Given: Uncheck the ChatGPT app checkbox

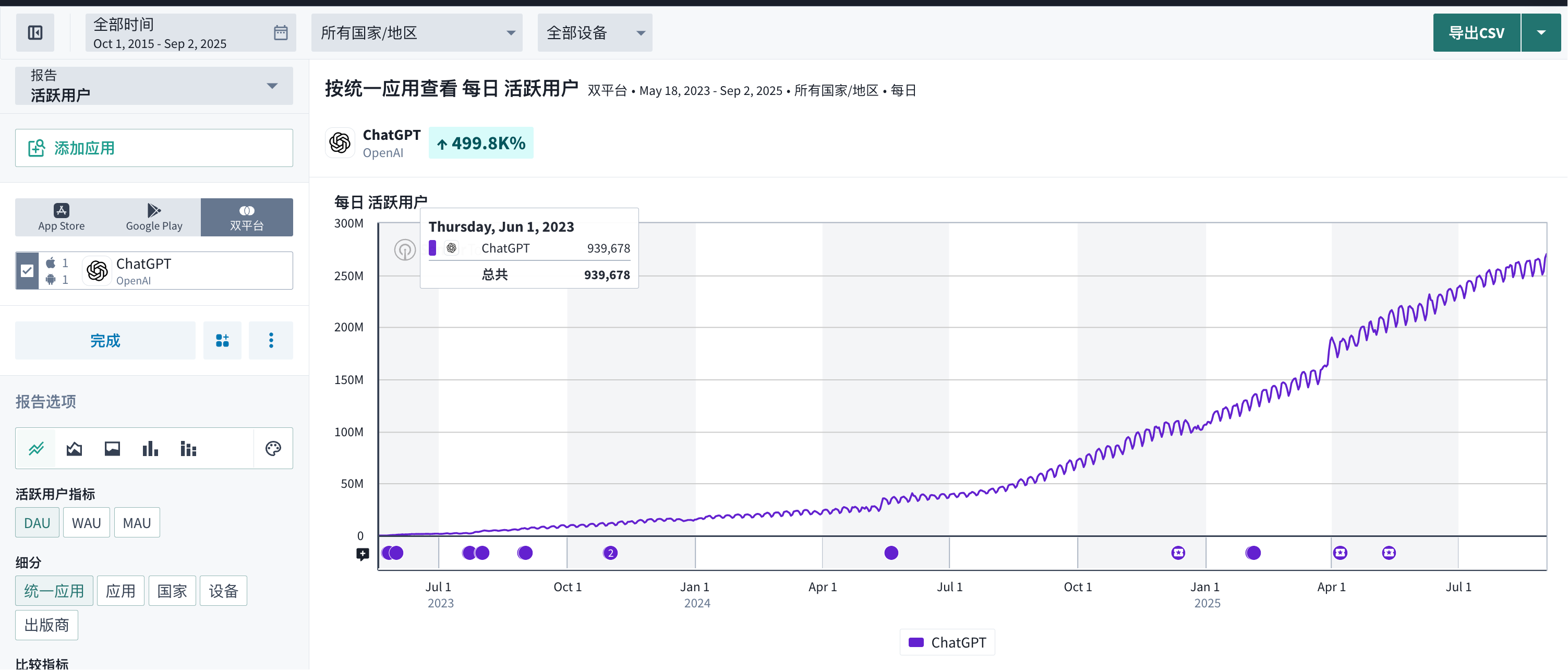Looking at the screenshot, I should tap(27, 270).
